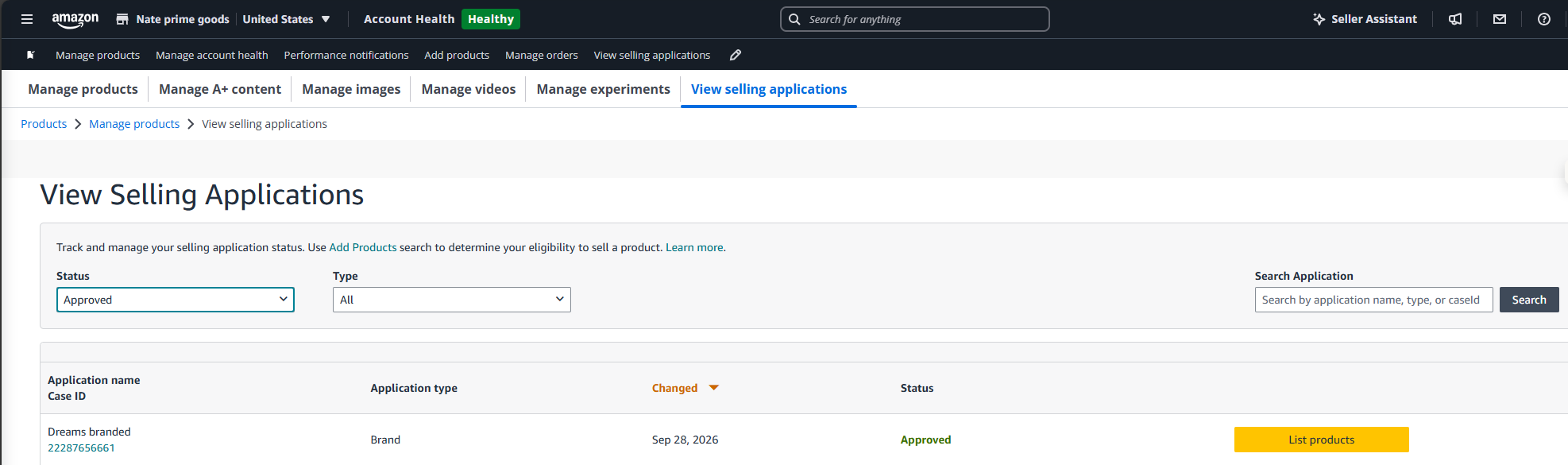Sort by Changed column header
Screen dimensions: 1568x465
click(674, 388)
